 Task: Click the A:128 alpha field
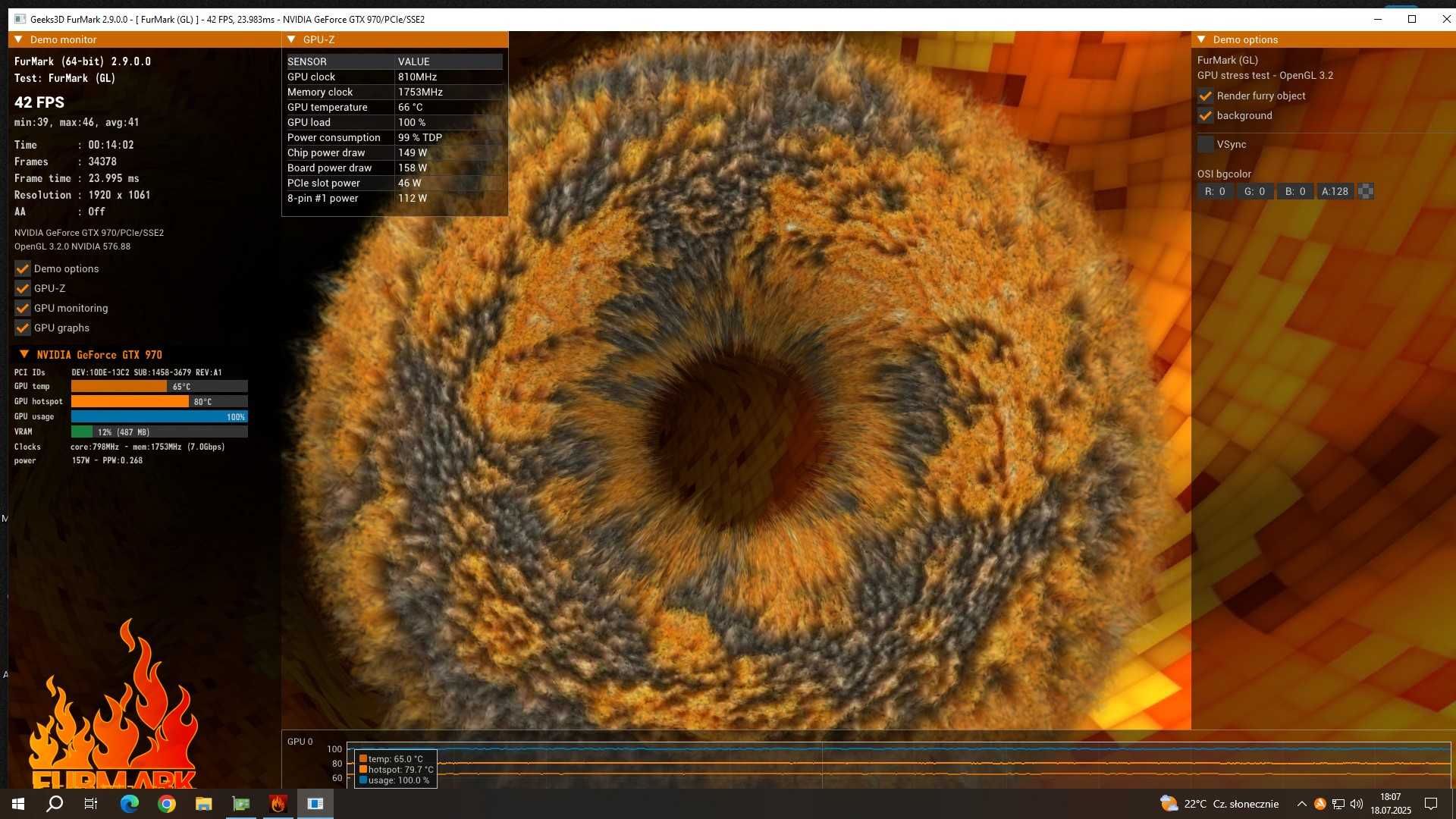tap(1335, 191)
